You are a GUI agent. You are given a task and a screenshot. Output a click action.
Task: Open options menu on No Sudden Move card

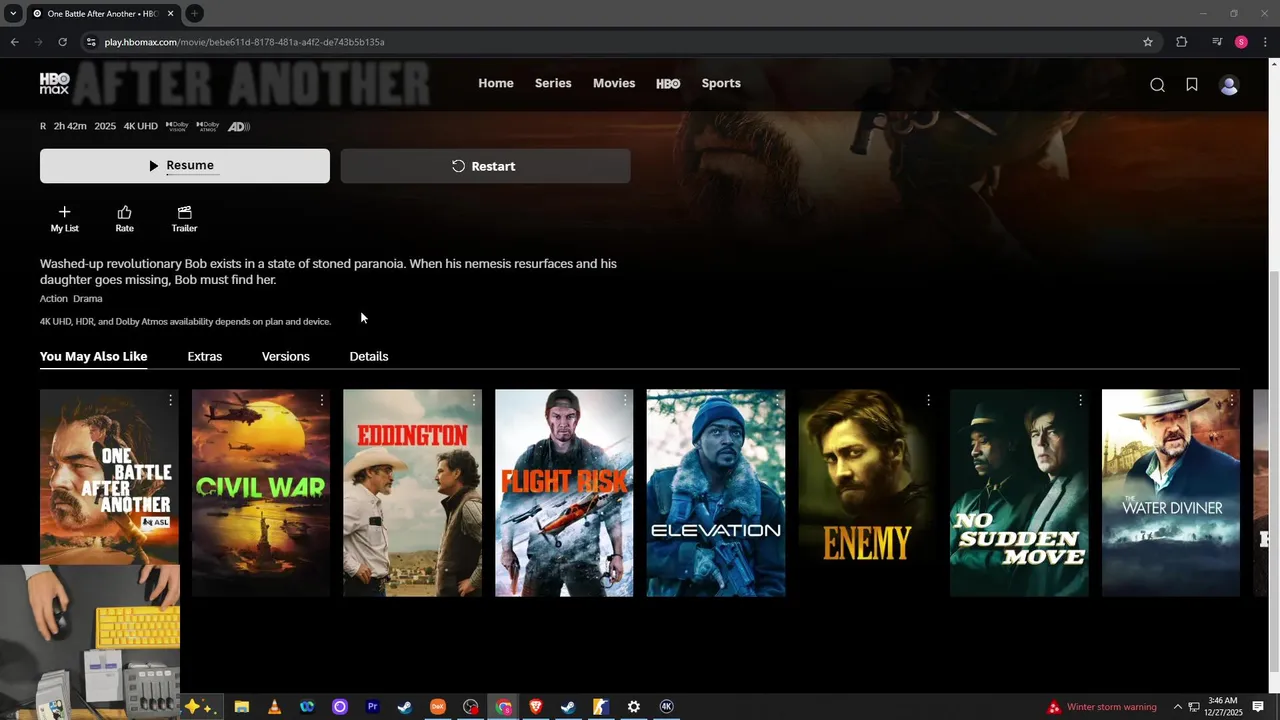1081,400
